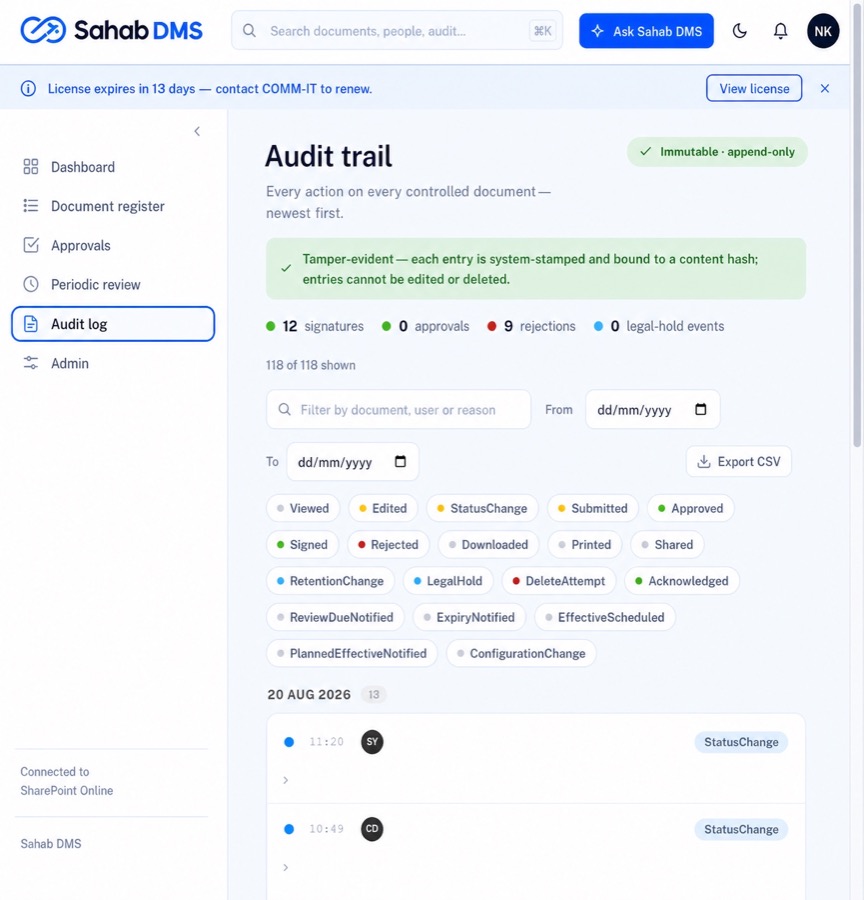This screenshot has height=900, width=864.
Task: Click the 9 rejections counter
Action: click(531, 326)
